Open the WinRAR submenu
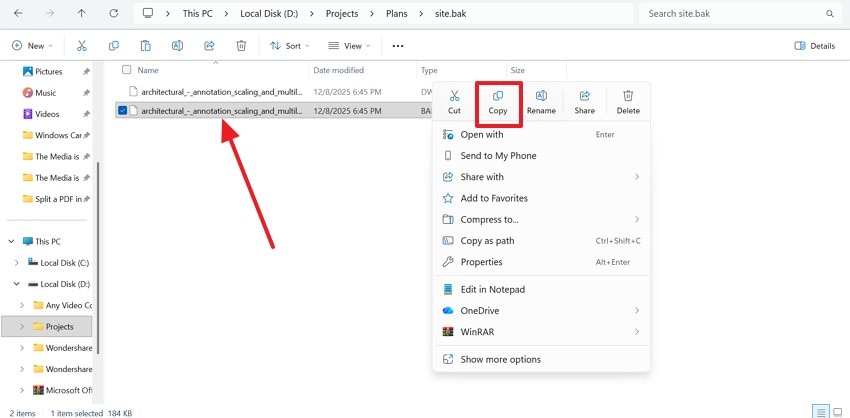The height and width of the screenshot is (418, 850). click(541, 332)
